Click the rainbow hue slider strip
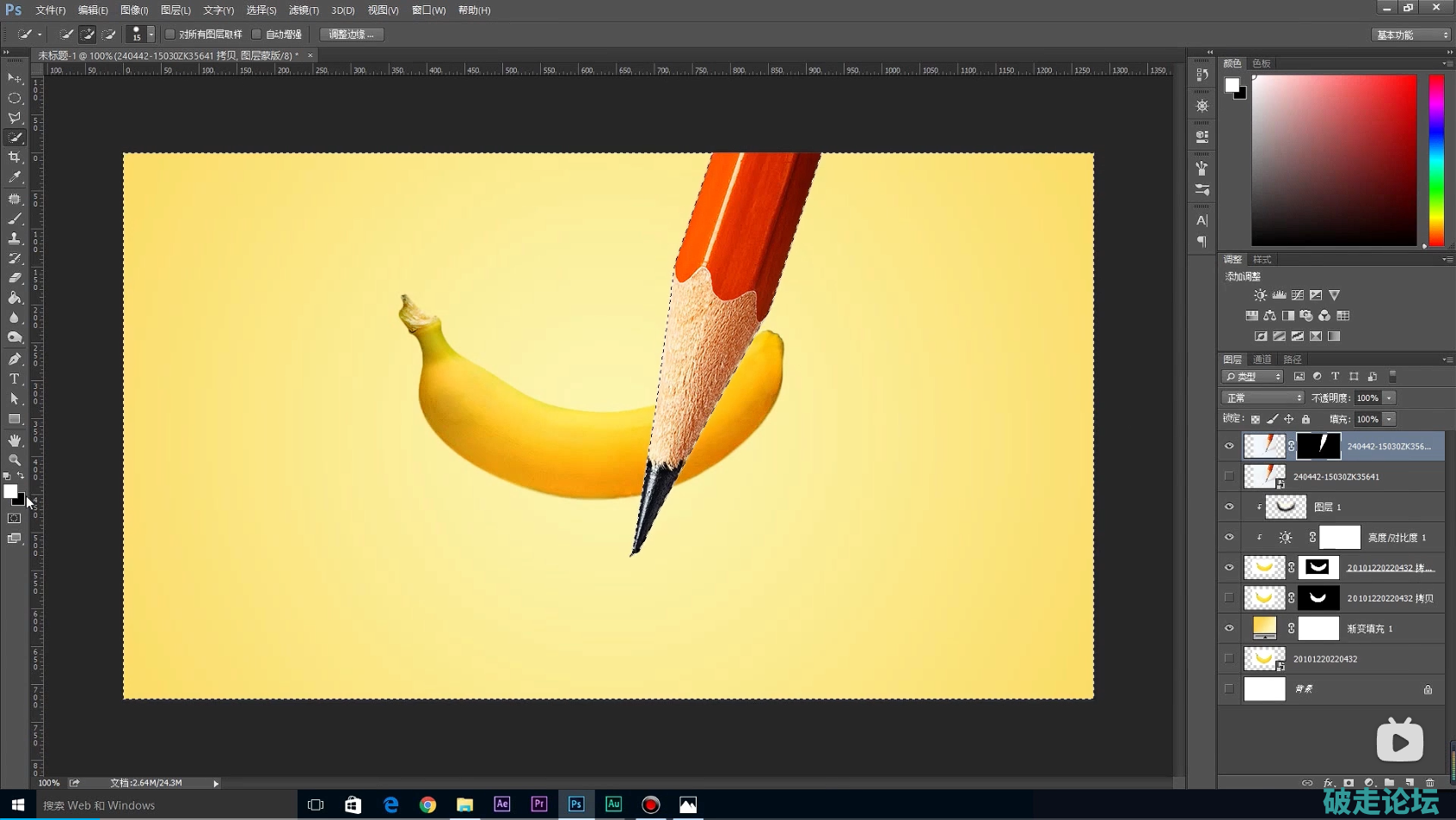1456x820 pixels. [x=1435, y=160]
